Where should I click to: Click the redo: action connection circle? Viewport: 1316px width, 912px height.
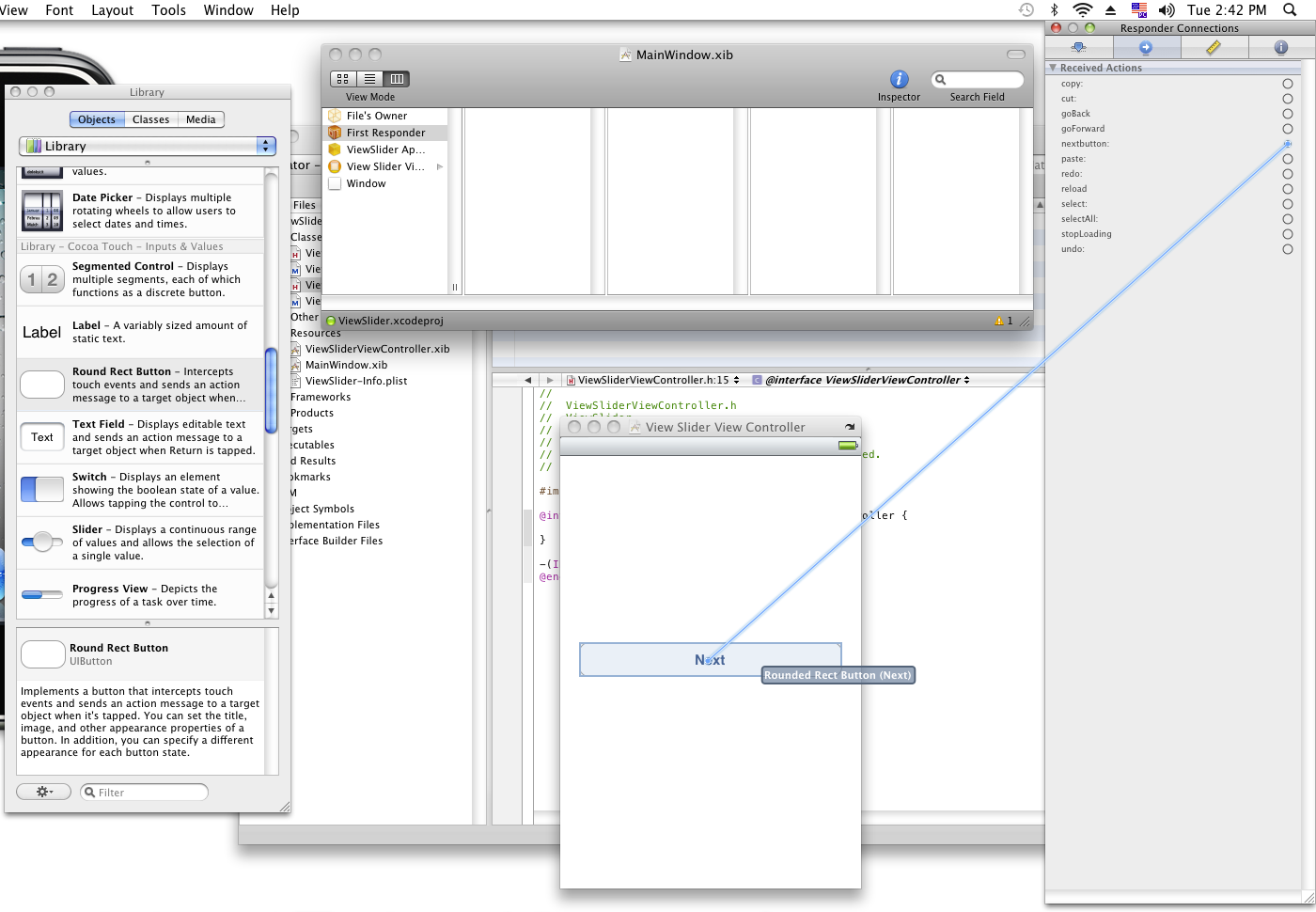1288,174
